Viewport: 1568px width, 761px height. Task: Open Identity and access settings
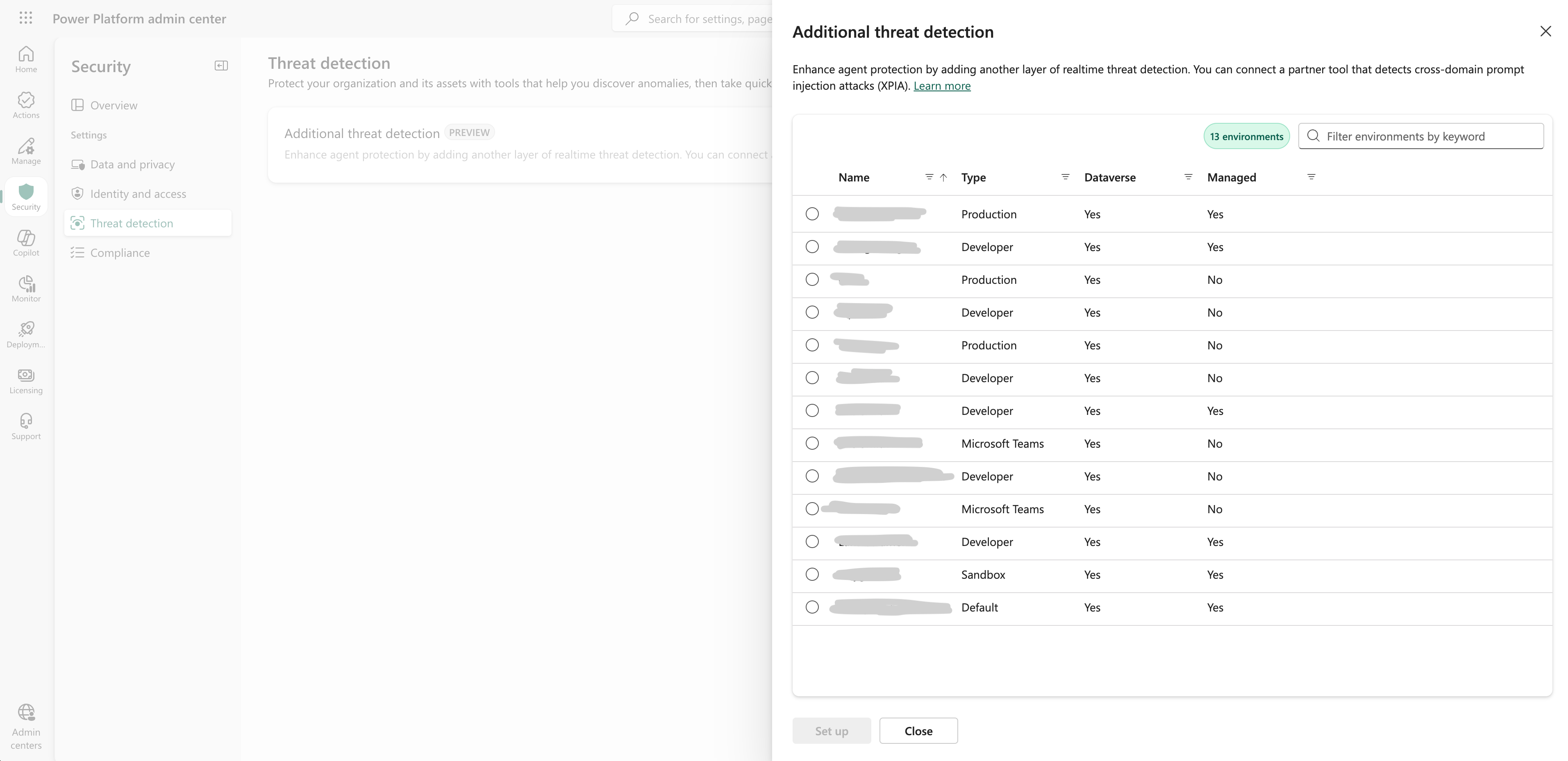tap(138, 193)
